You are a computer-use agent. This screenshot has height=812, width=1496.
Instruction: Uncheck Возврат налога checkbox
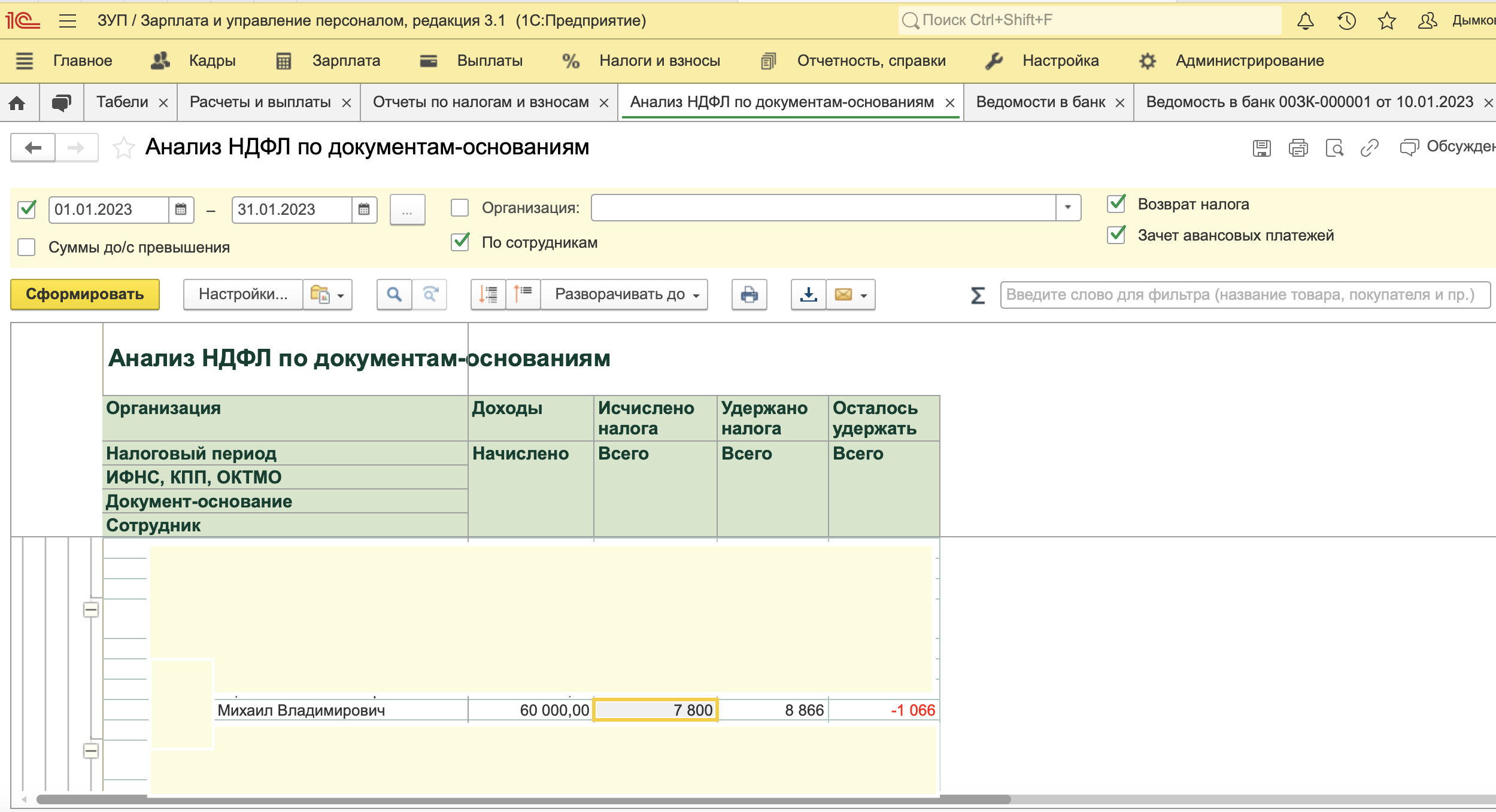pyautogui.click(x=1116, y=204)
